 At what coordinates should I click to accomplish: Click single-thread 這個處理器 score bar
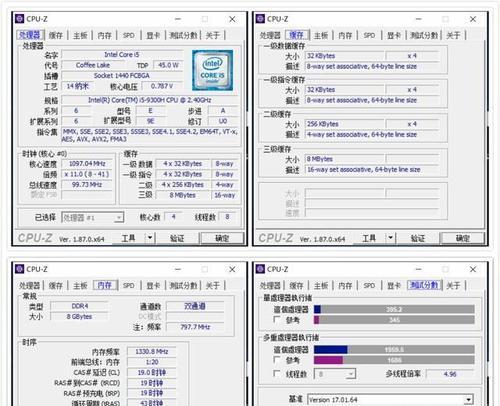point(394,309)
